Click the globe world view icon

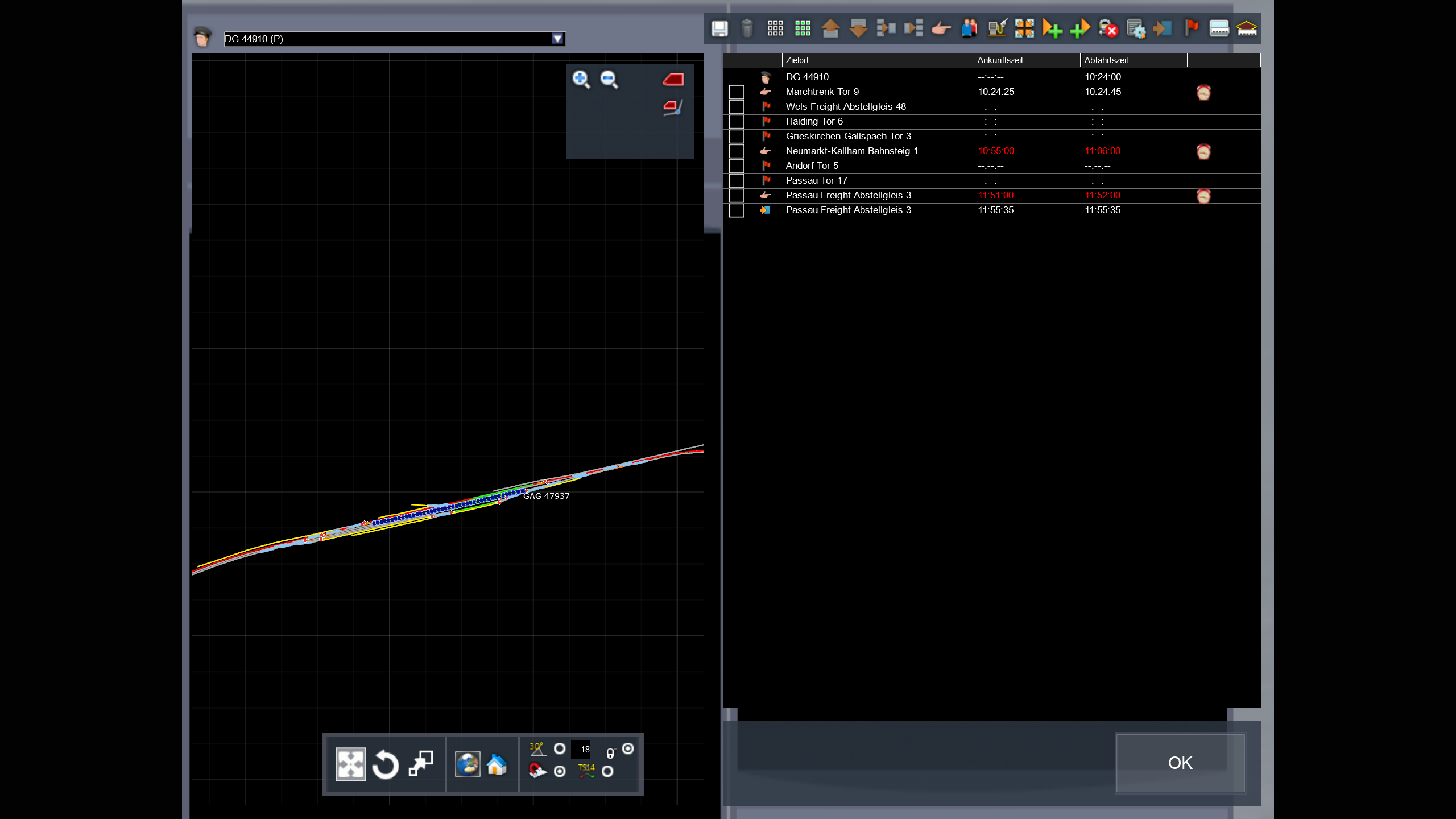[x=468, y=764]
